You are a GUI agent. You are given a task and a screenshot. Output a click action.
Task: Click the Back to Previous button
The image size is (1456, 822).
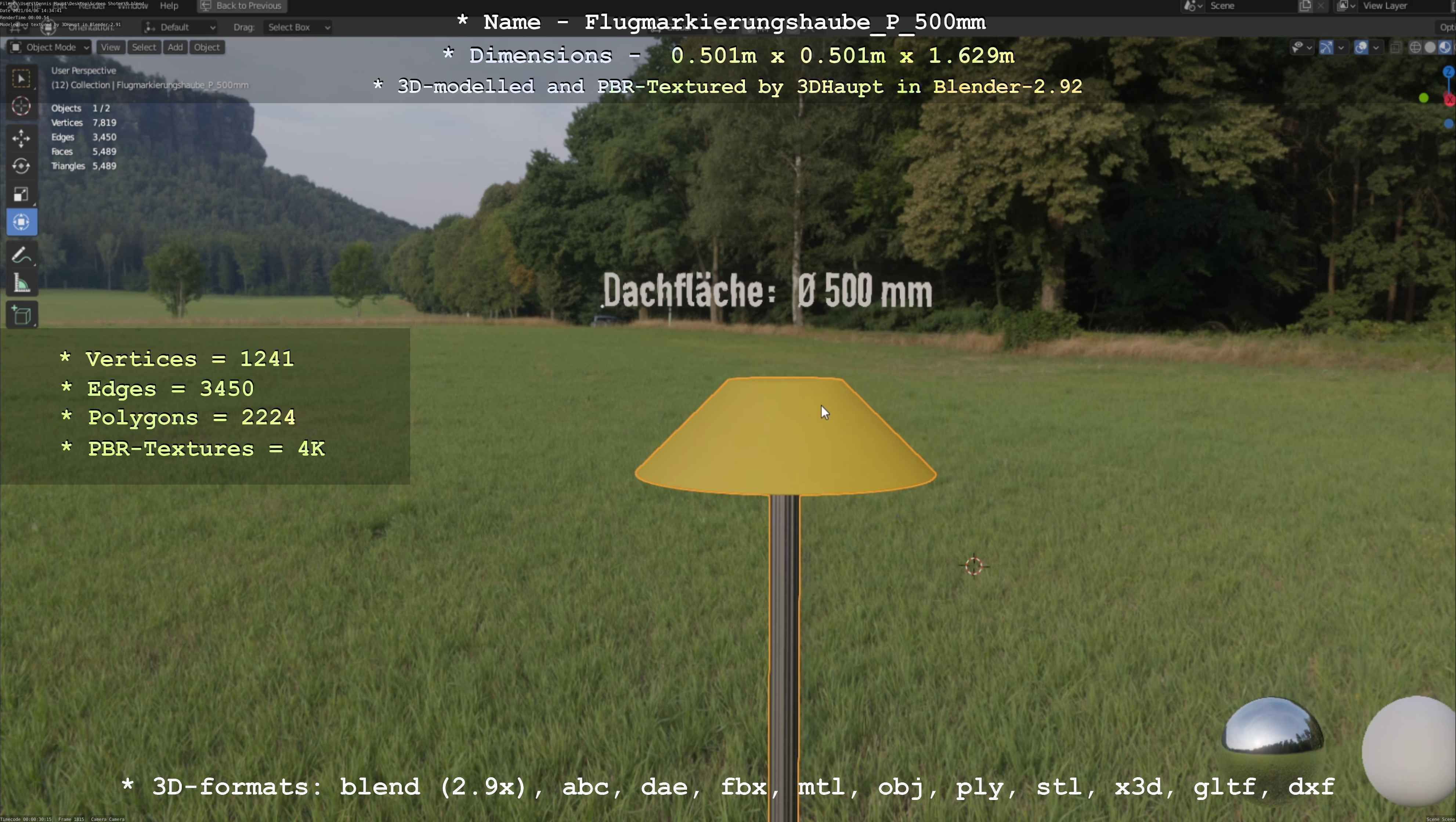tap(242, 6)
